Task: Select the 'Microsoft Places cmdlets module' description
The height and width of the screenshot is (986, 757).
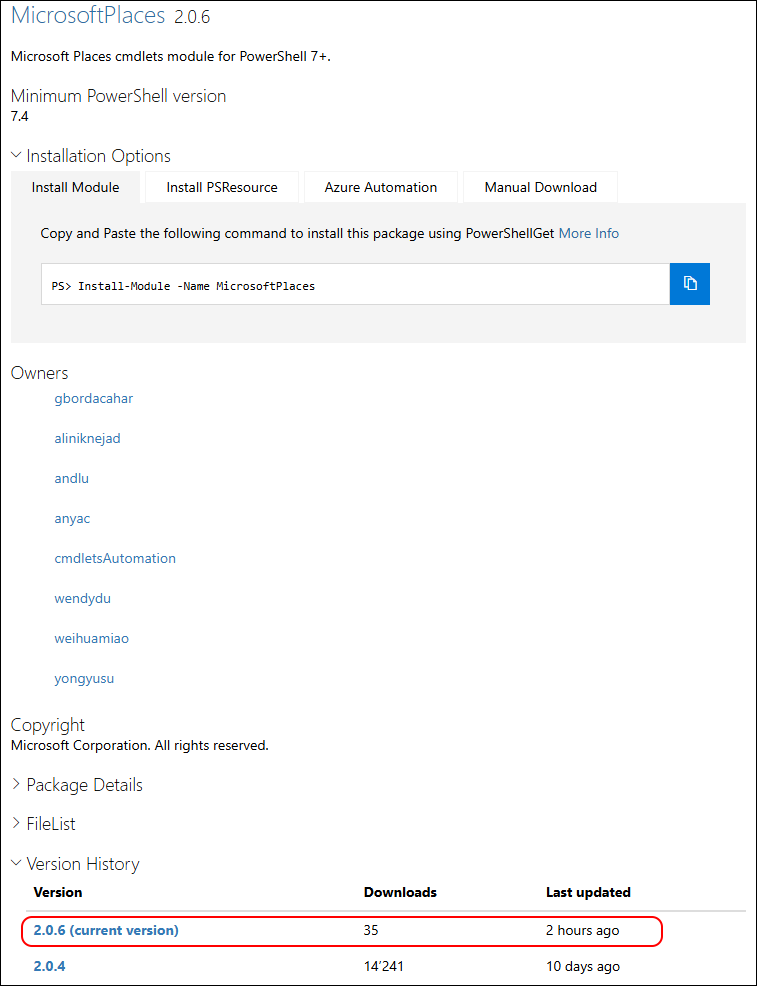Action: coord(171,56)
